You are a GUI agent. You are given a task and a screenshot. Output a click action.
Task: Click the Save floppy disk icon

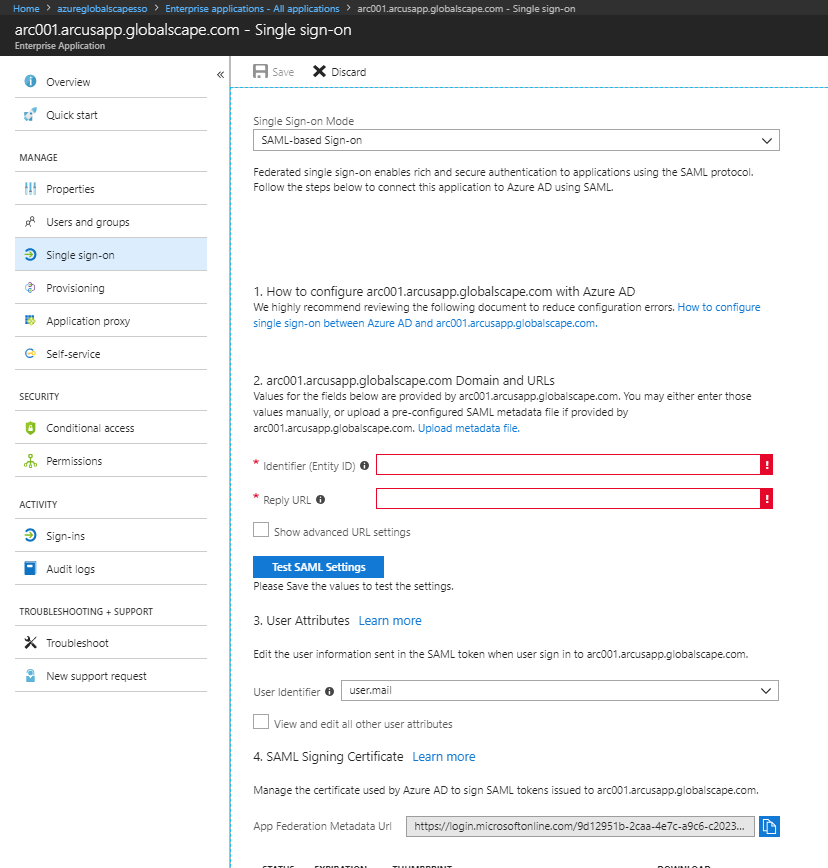coord(261,71)
